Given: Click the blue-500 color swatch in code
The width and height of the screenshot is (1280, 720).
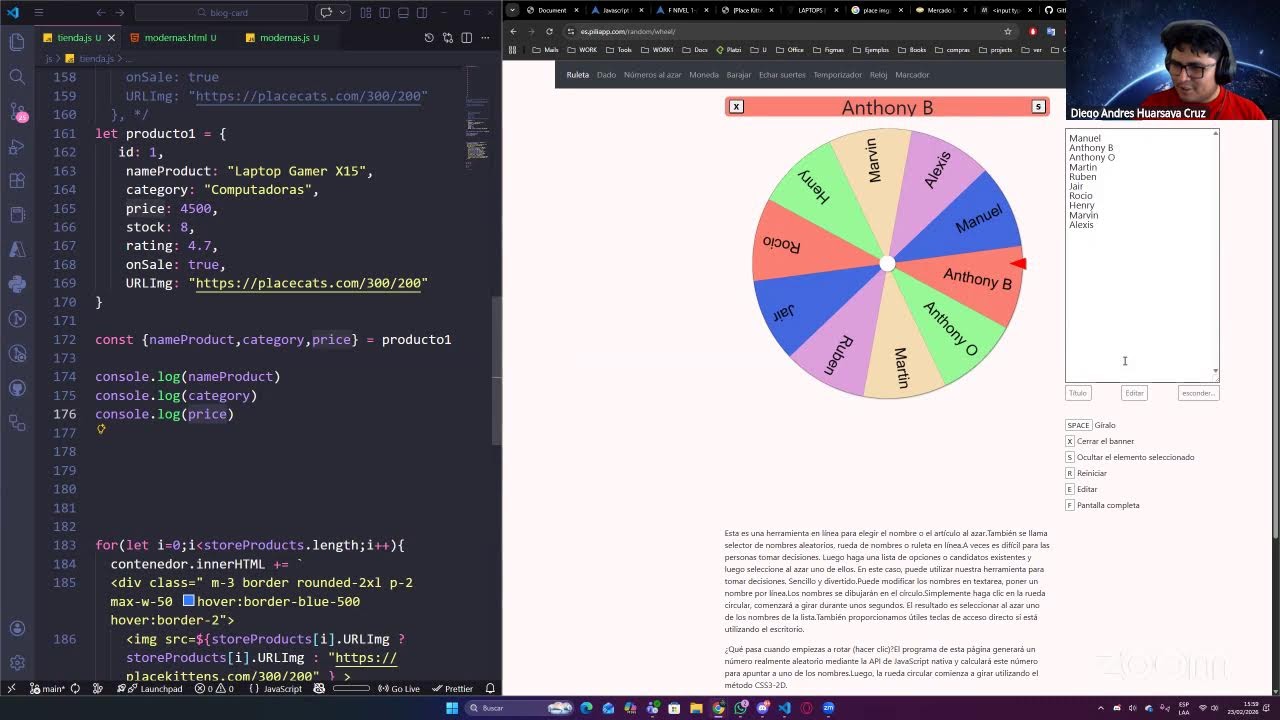Looking at the screenshot, I should 188,601.
